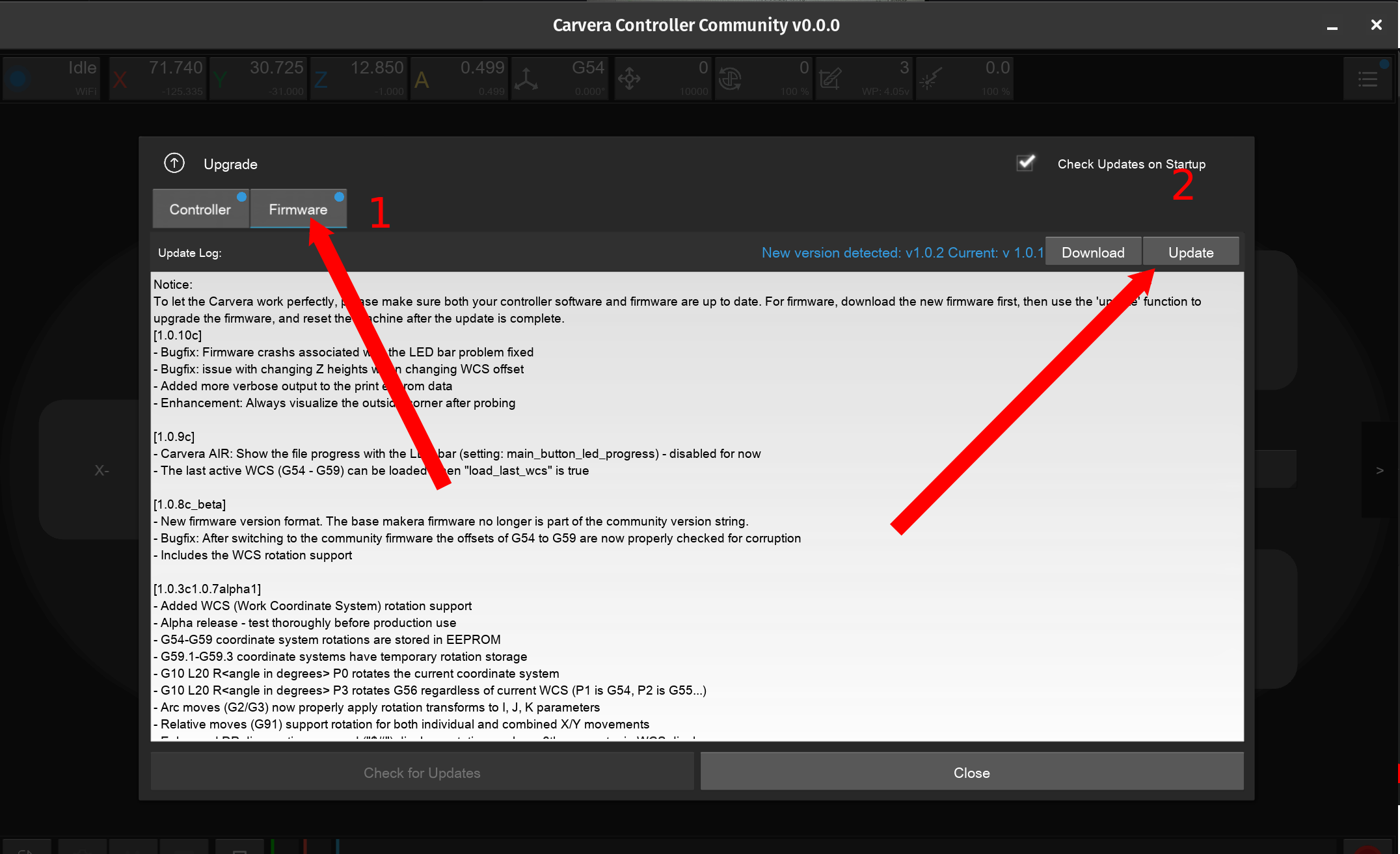
Task: Click the Idle status indicator icon
Action: click(x=19, y=79)
